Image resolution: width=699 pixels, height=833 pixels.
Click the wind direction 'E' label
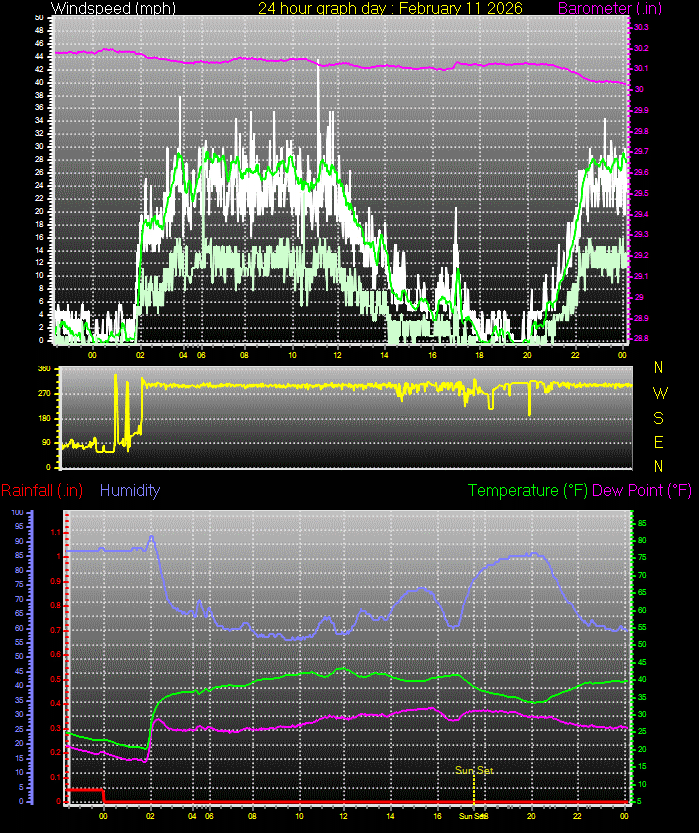coord(658,442)
